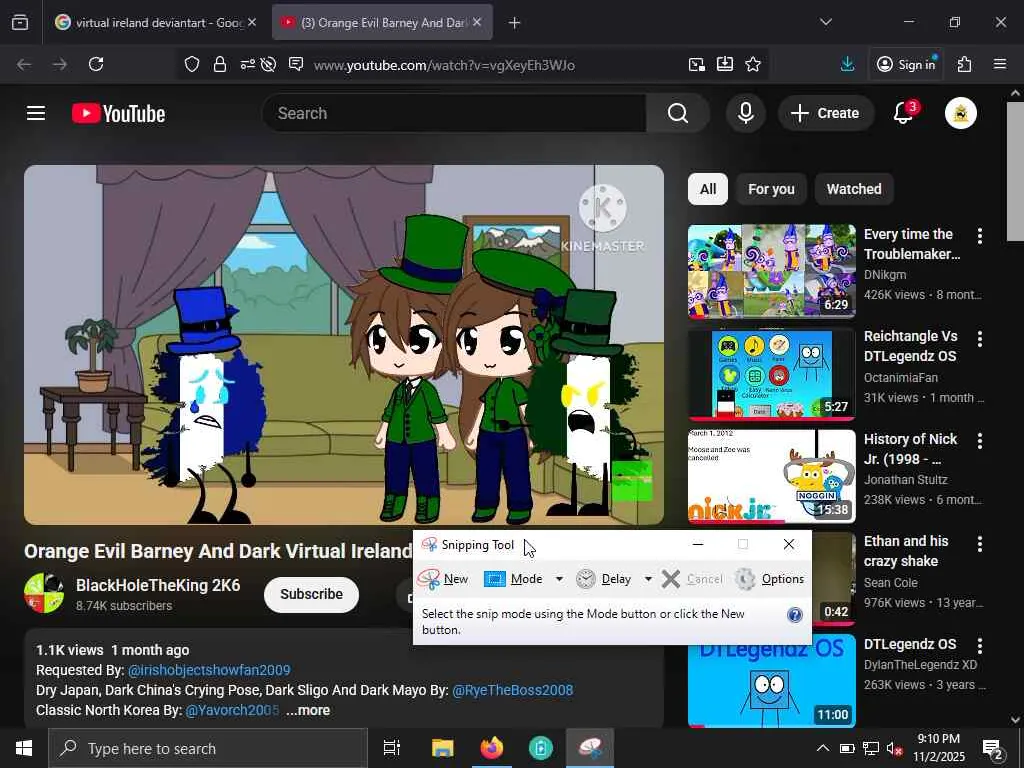Open the @RyeTheBoss2008 link
The image size is (1024, 768).
513,690
